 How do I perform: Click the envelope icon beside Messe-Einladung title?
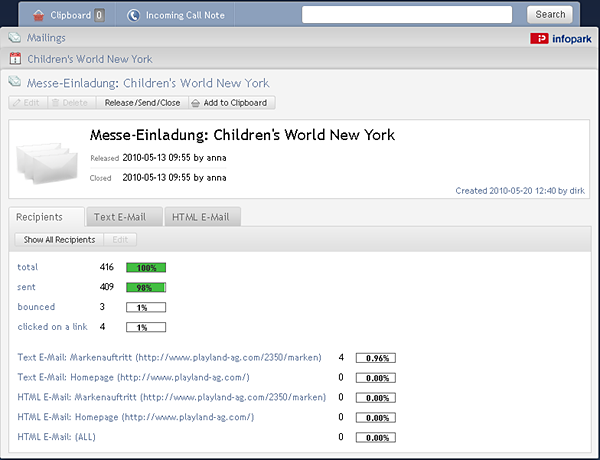pos(15,82)
